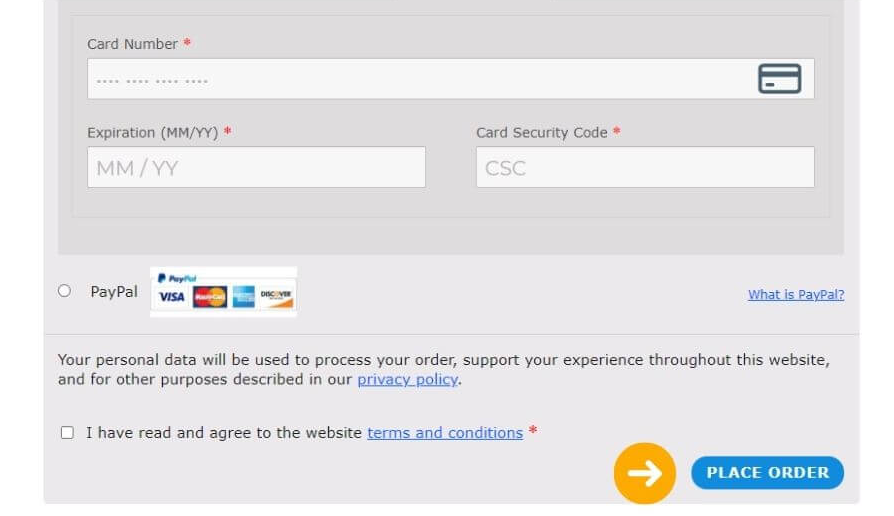Click the Card Security Code label

[x=542, y=132]
